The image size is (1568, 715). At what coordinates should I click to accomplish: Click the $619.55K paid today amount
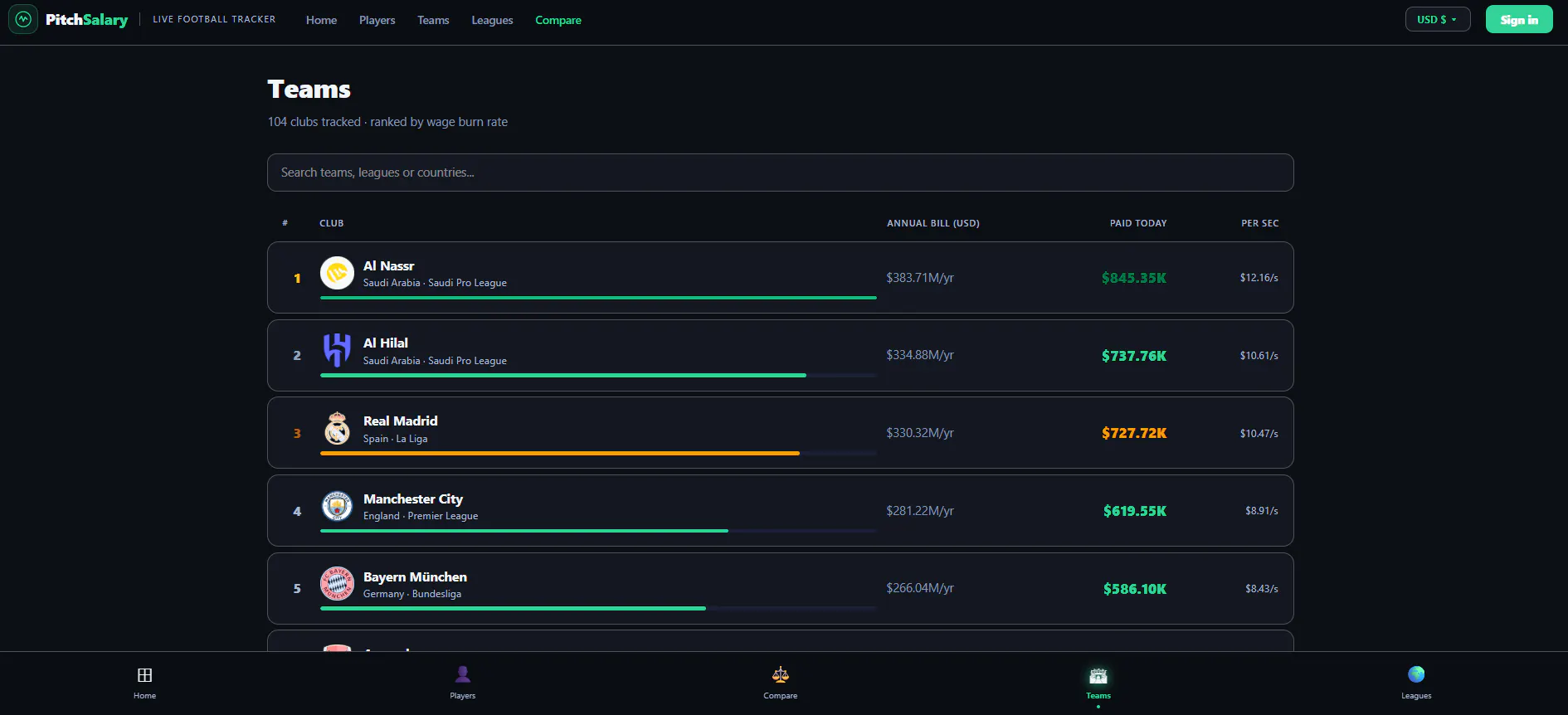[x=1135, y=511]
